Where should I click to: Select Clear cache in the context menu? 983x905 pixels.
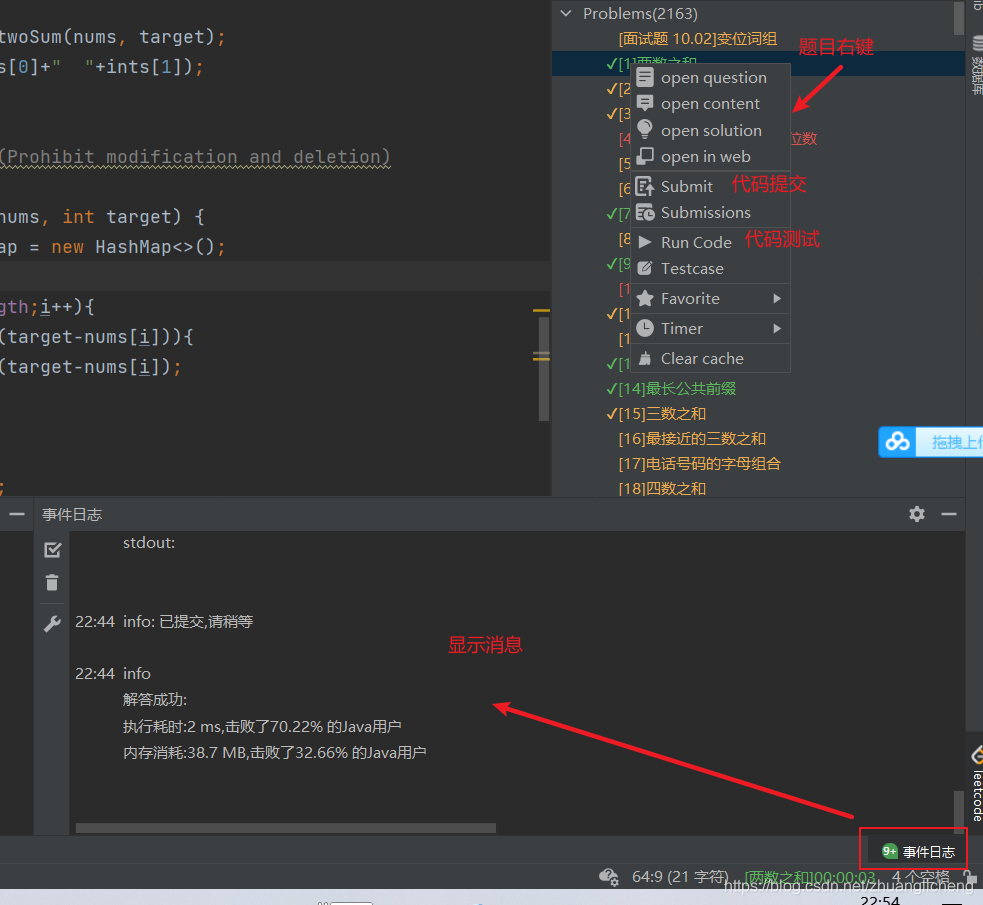click(x=710, y=358)
